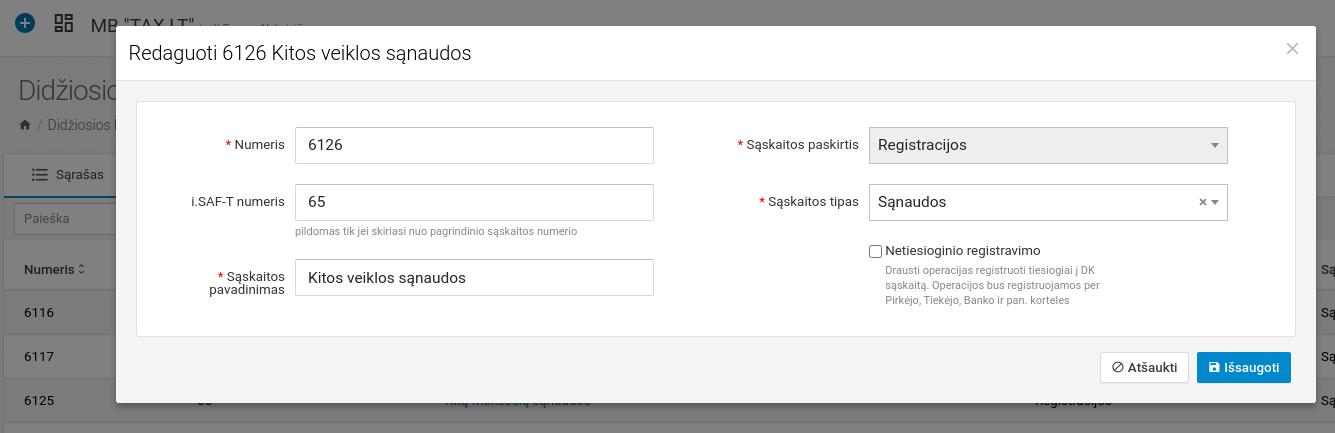1335x433 pixels.
Task: Select account row 6117
Action: click(x=39, y=357)
